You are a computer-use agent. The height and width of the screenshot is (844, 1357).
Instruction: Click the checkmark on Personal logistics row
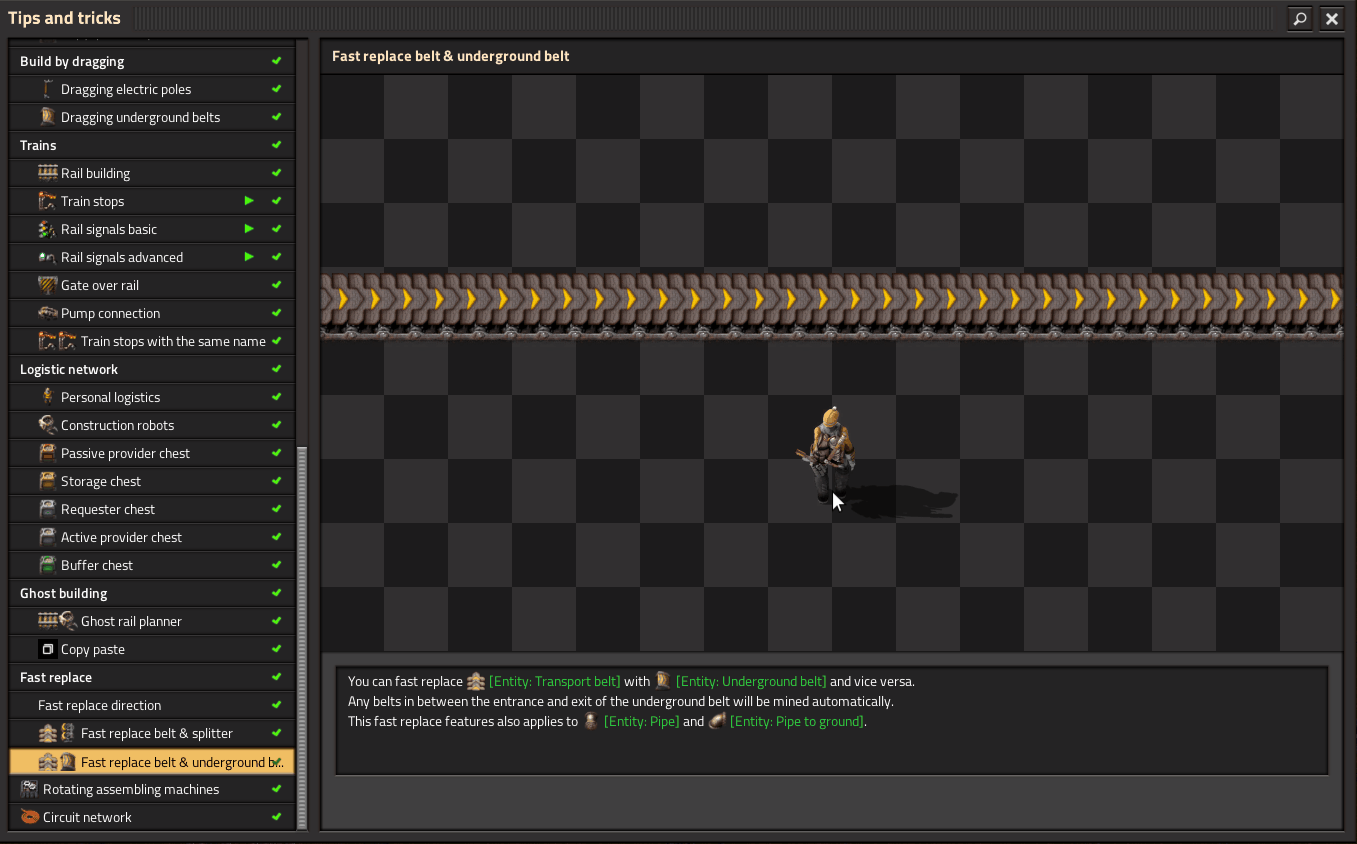coord(277,397)
